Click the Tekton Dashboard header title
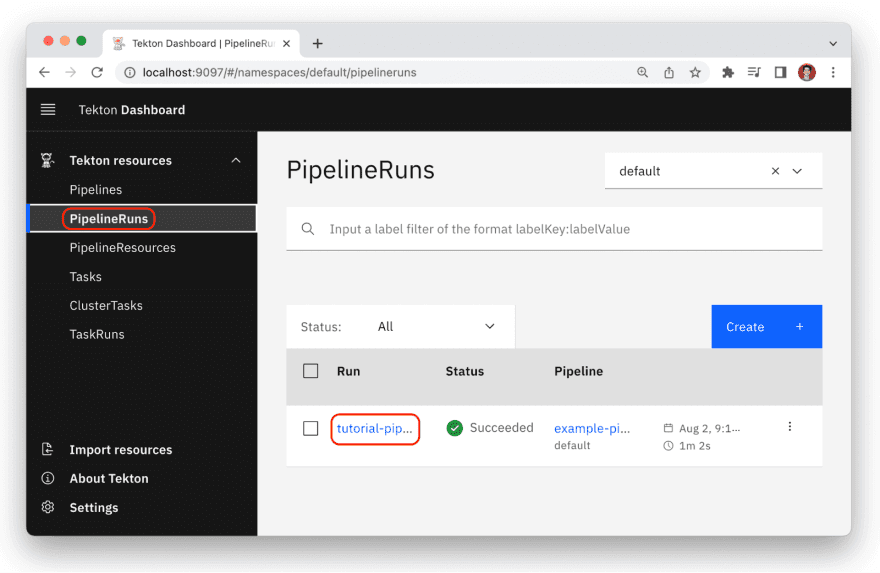This screenshot has height=573, width=880. (x=132, y=109)
